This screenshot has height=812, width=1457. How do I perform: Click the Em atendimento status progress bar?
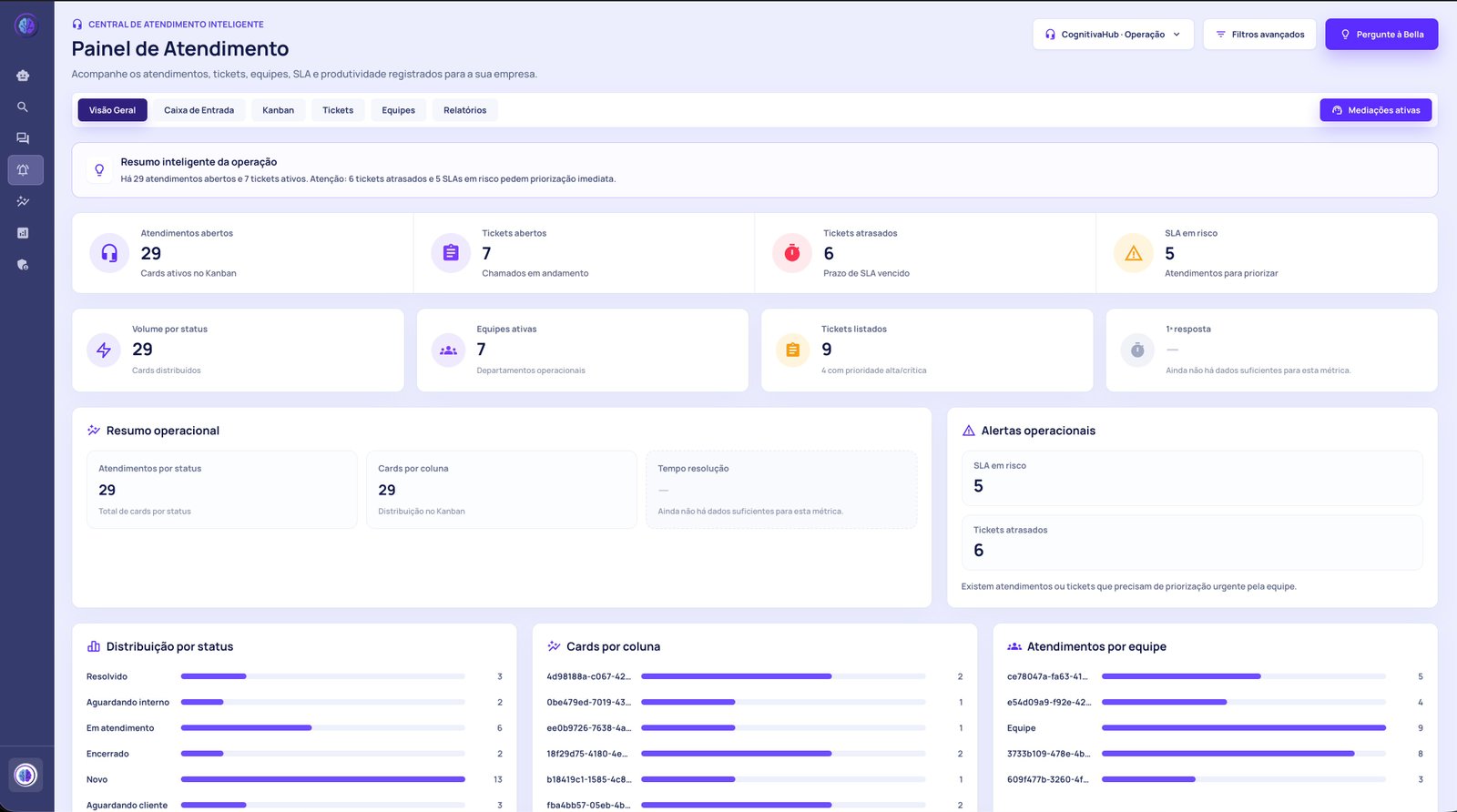click(x=323, y=728)
